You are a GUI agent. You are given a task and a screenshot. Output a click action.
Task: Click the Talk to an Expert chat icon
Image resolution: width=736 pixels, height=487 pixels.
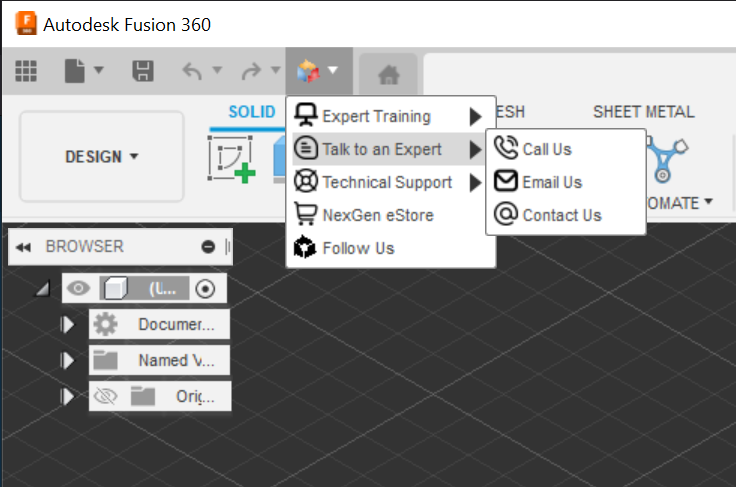306,148
